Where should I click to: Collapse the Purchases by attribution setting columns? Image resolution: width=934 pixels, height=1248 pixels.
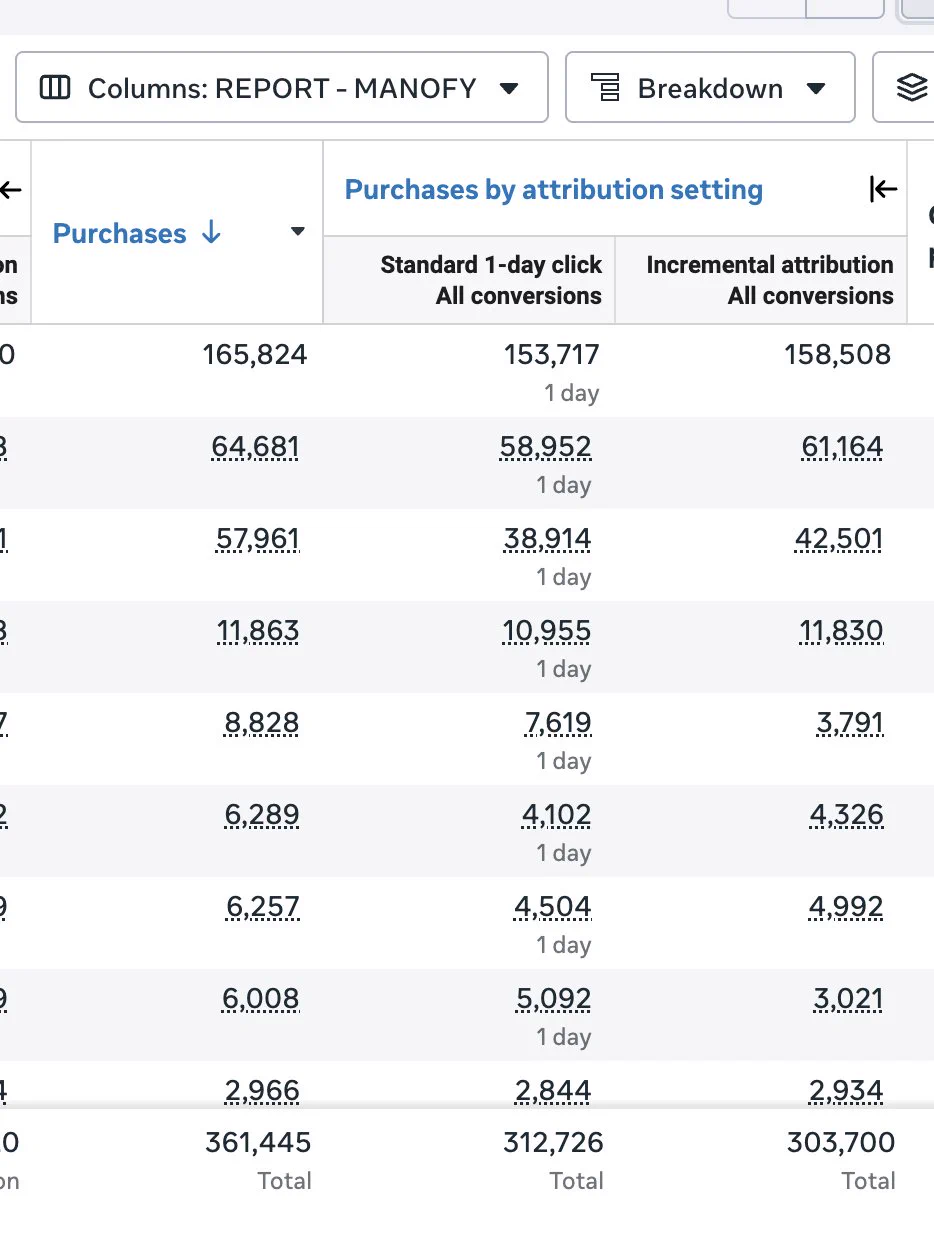point(883,189)
